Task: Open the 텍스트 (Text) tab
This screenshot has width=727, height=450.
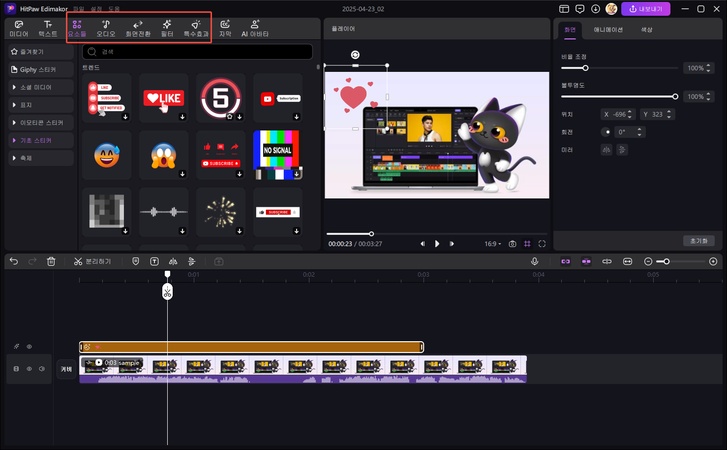Action: pos(48,28)
